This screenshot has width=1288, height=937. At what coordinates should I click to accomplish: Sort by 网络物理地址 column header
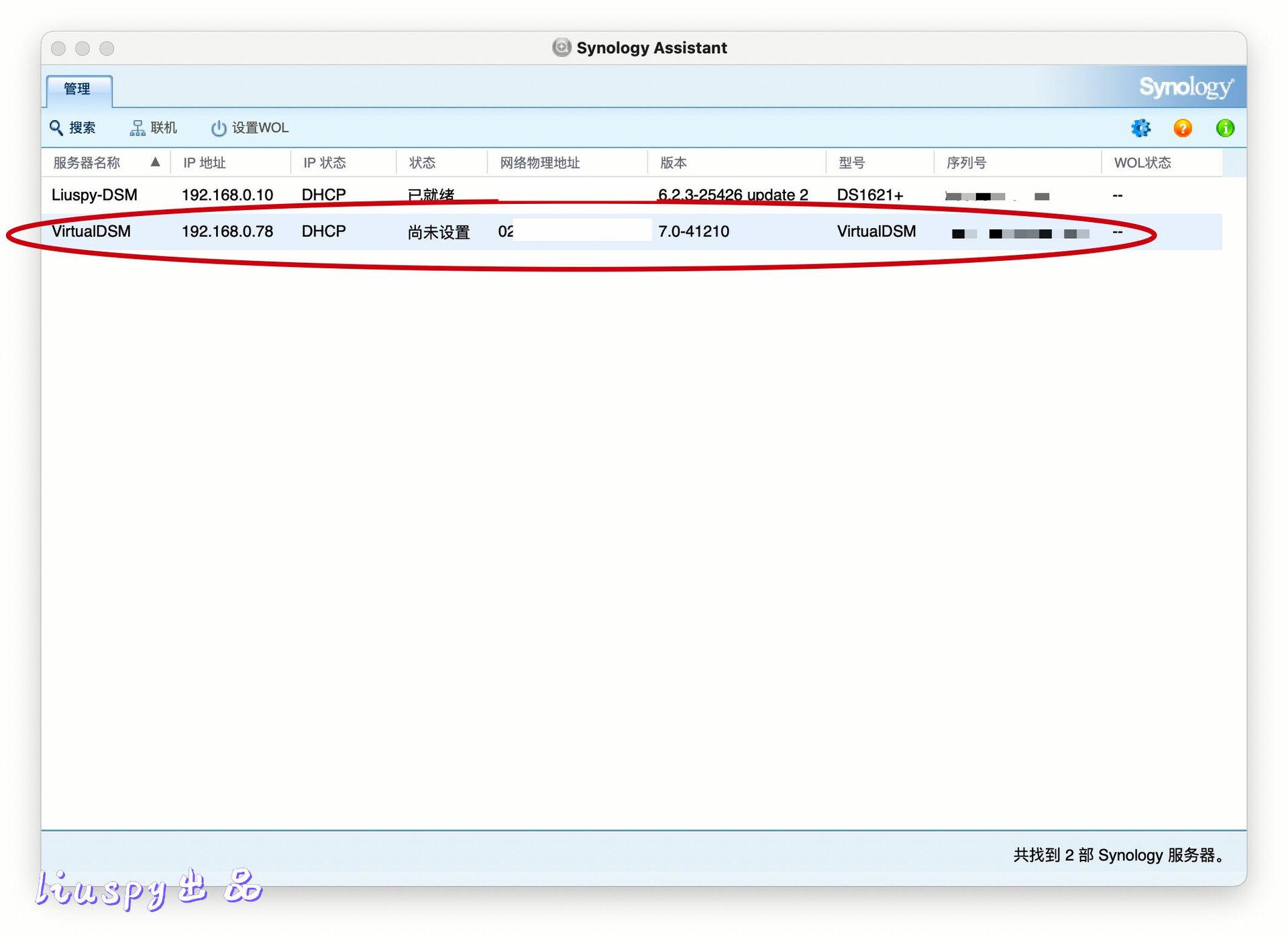[540, 163]
